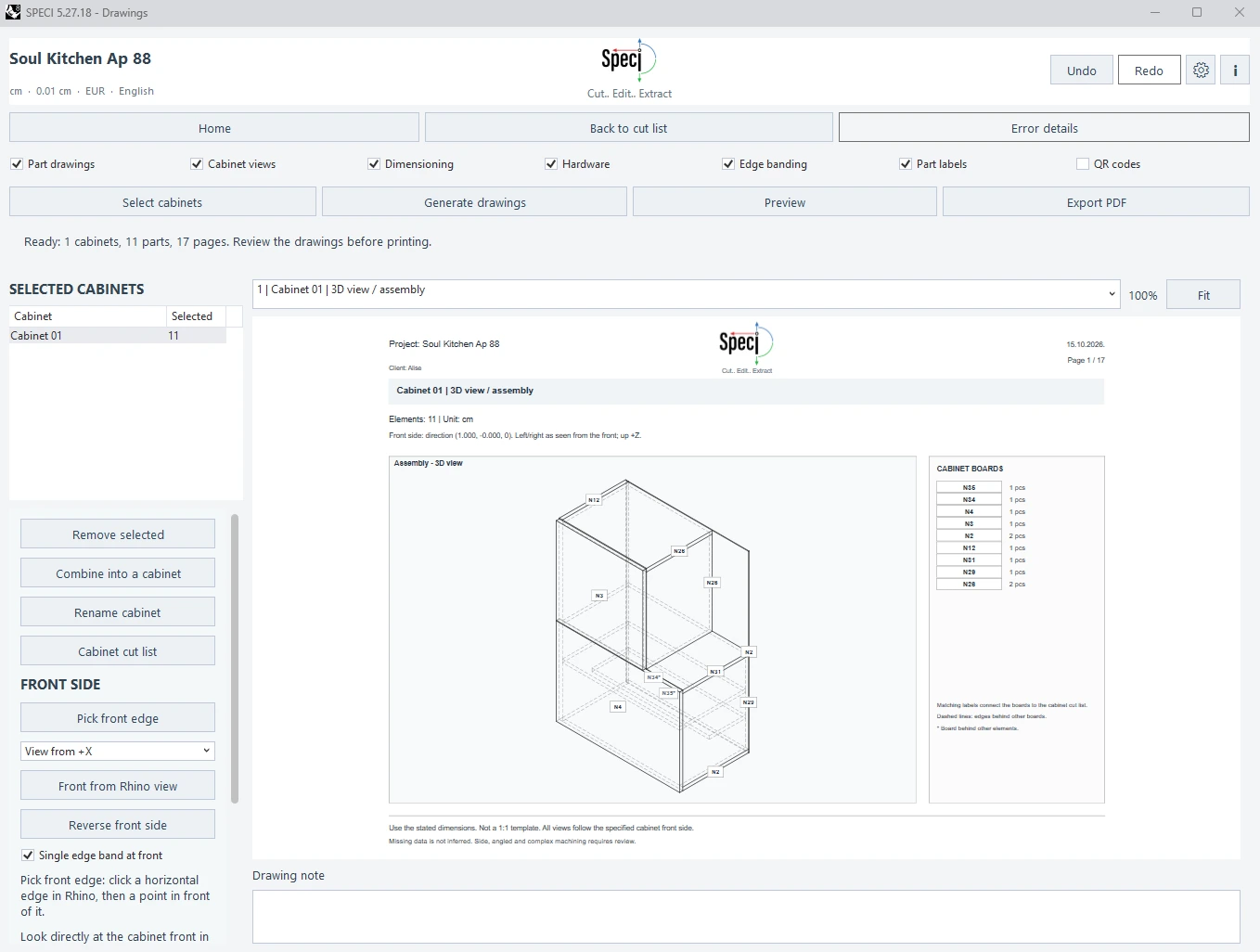Open settings via the gear icon
Screen dimensions: 1260x952
1201,71
